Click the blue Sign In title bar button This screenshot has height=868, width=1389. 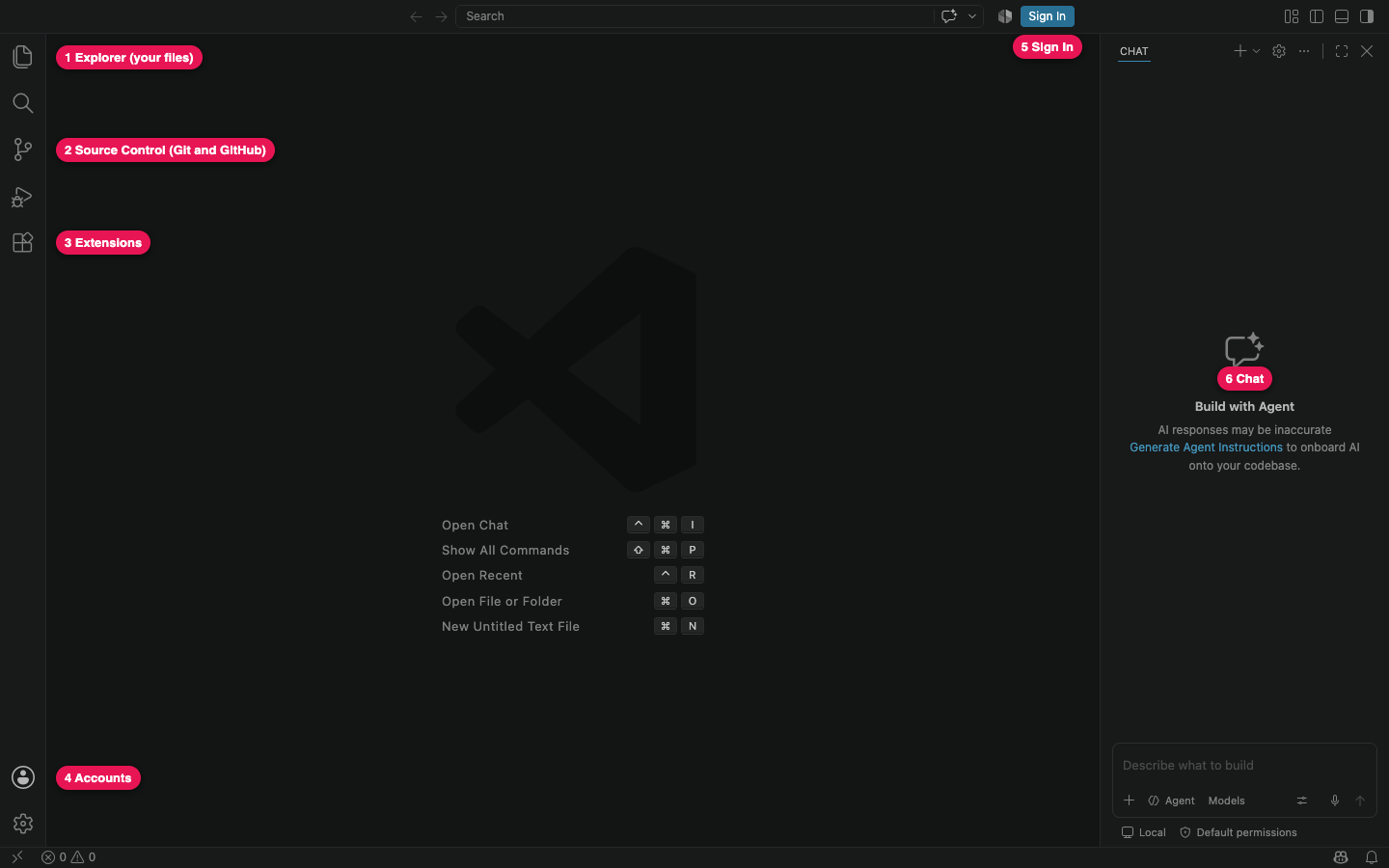[x=1047, y=16]
